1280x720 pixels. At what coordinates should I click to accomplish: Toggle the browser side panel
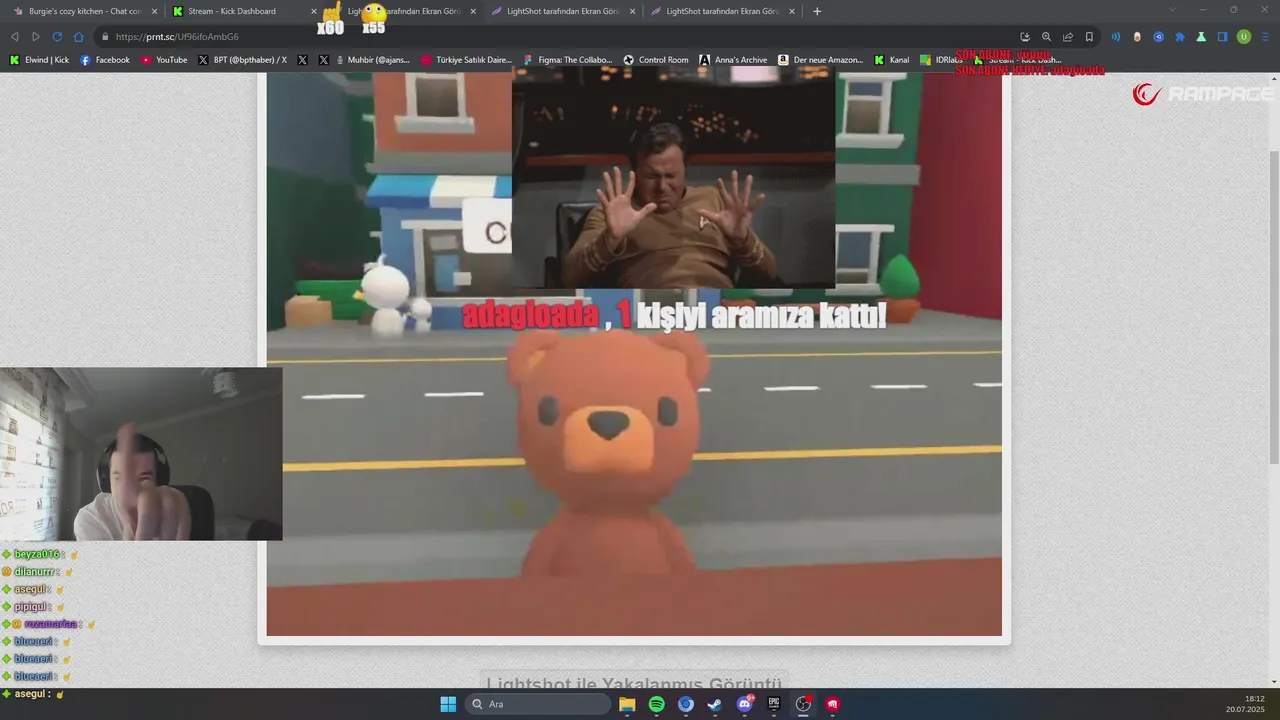(1222, 37)
